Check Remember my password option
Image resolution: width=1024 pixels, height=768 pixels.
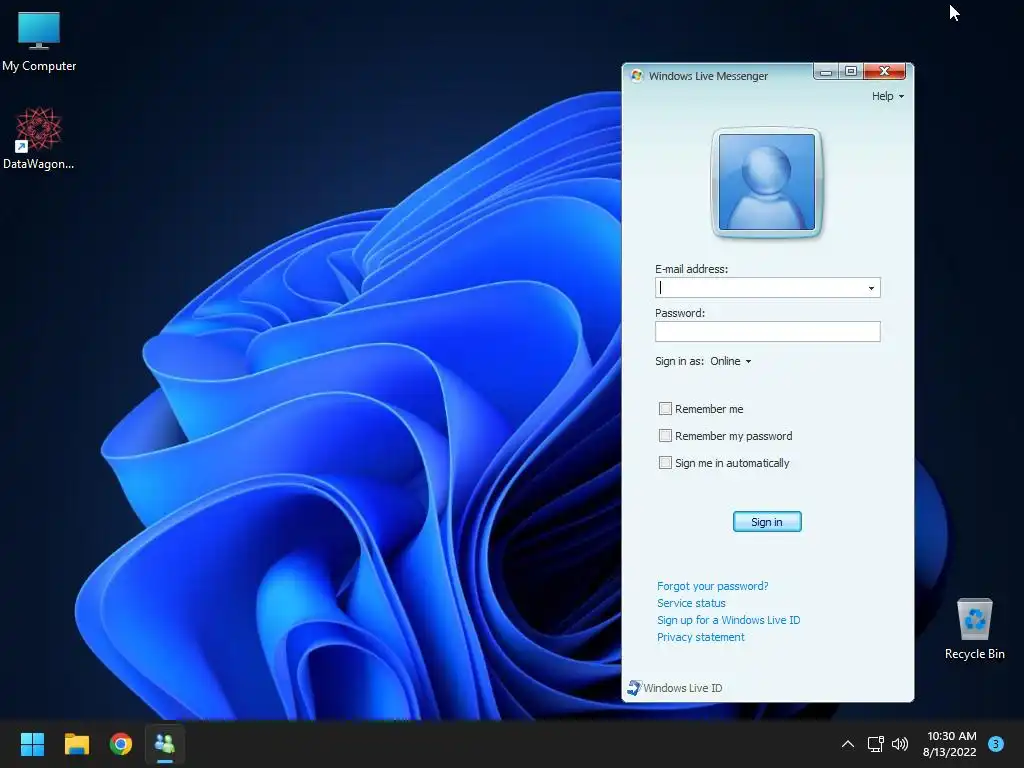coord(665,436)
